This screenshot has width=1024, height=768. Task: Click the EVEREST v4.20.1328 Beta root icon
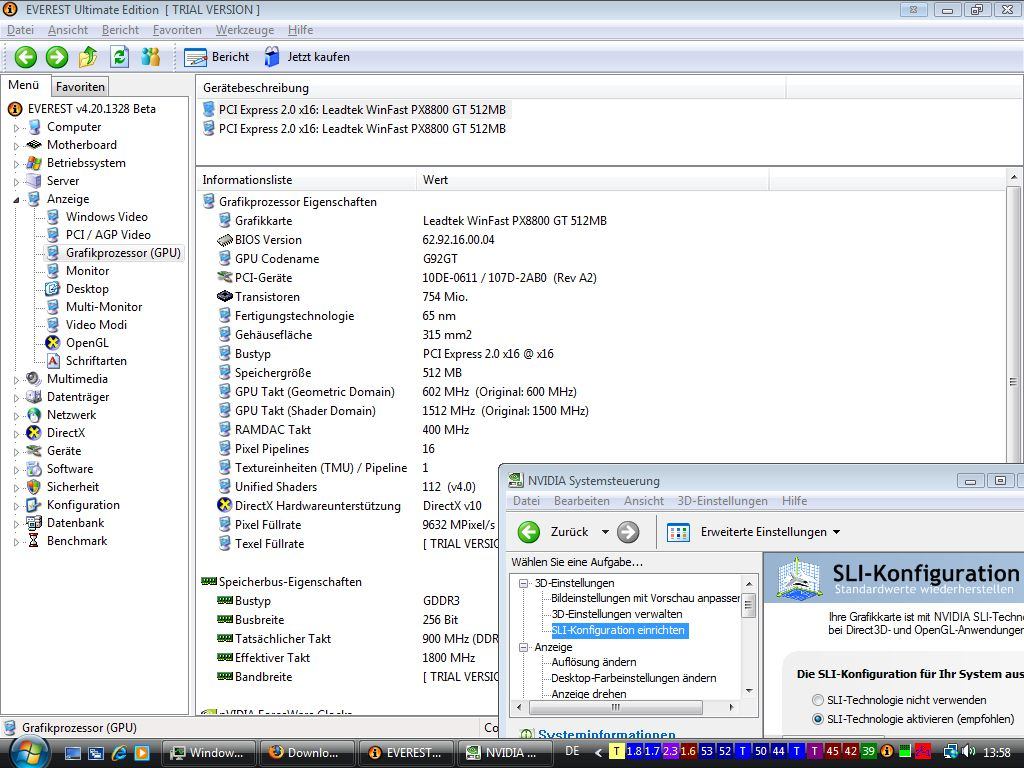coord(14,109)
